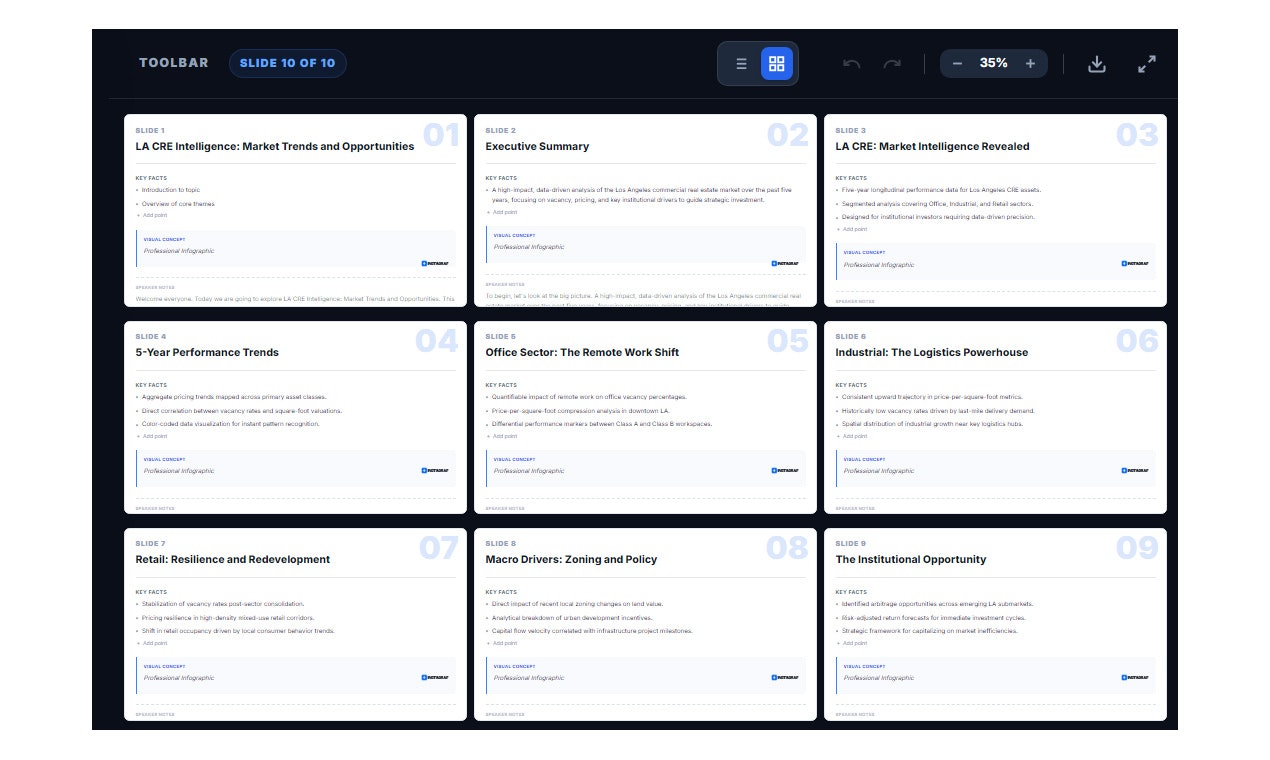This screenshot has height=760, width=1270.
Task: Click Instagraf icon on slide 5 visual concept
Action: point(785,470)
